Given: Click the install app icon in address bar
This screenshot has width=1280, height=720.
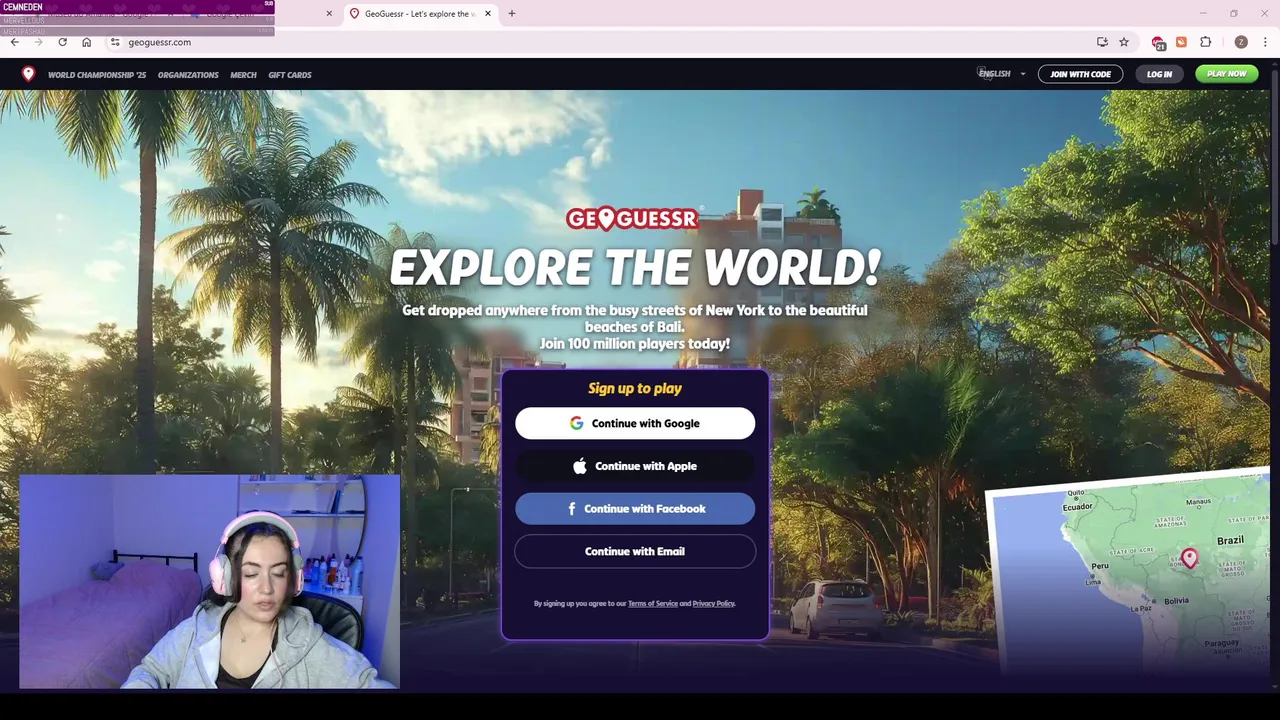Looking at the screenshot, I should coord(1102,42).
